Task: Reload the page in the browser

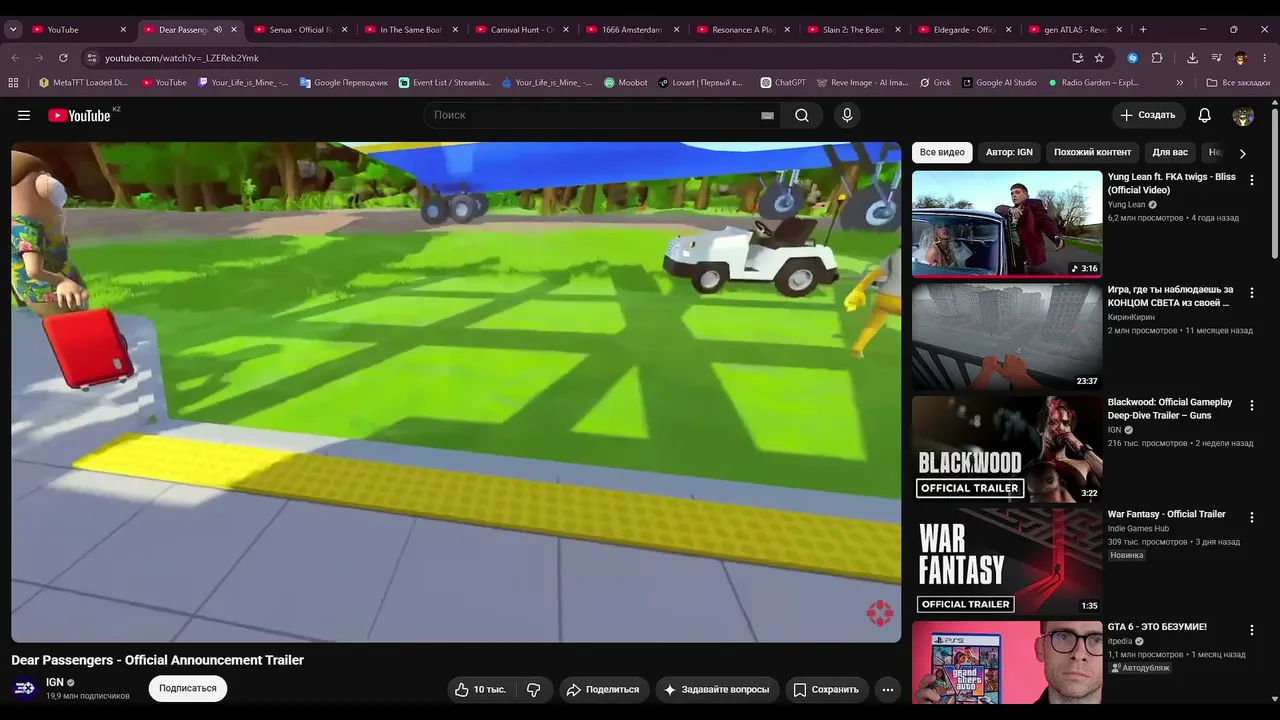Action: point(63,58)
